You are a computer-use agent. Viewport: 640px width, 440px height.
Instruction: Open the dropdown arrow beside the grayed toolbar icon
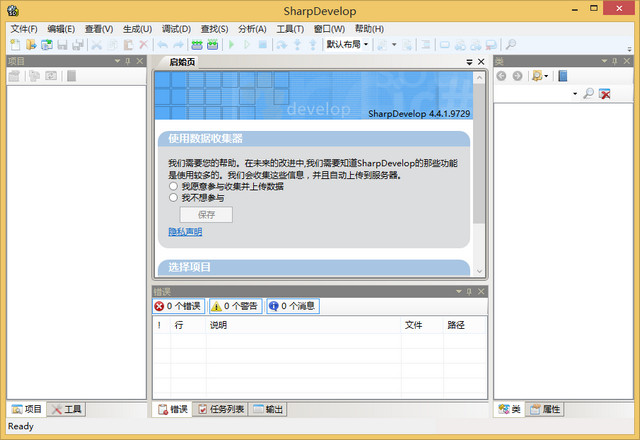pos(394,44)
